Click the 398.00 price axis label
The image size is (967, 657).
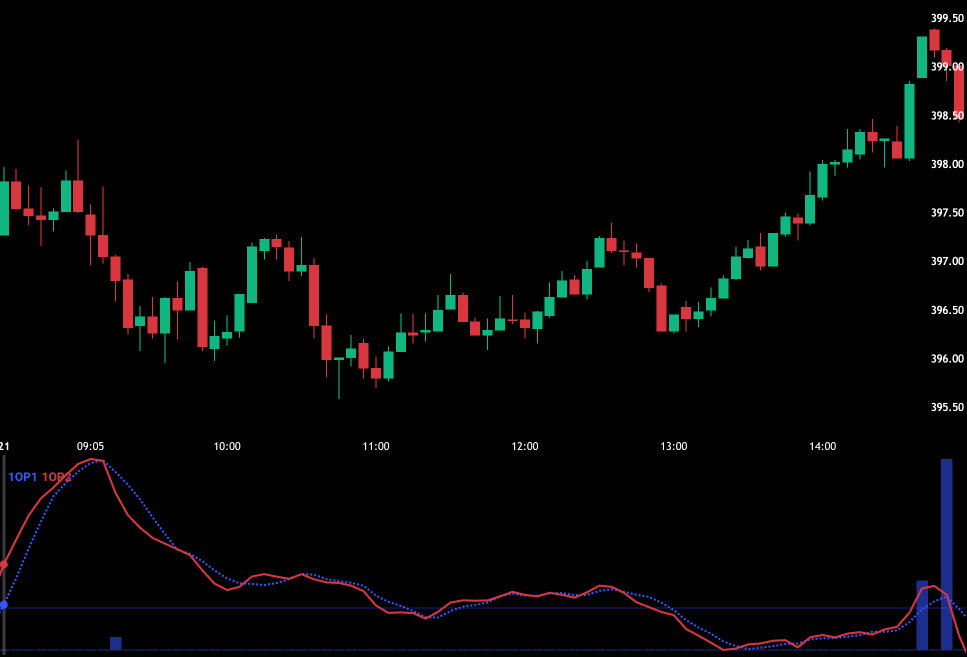[946, 165]
